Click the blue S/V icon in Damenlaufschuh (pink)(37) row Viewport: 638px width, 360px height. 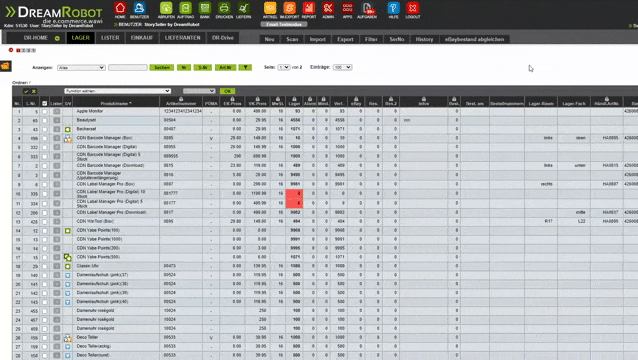pos(68,275)
